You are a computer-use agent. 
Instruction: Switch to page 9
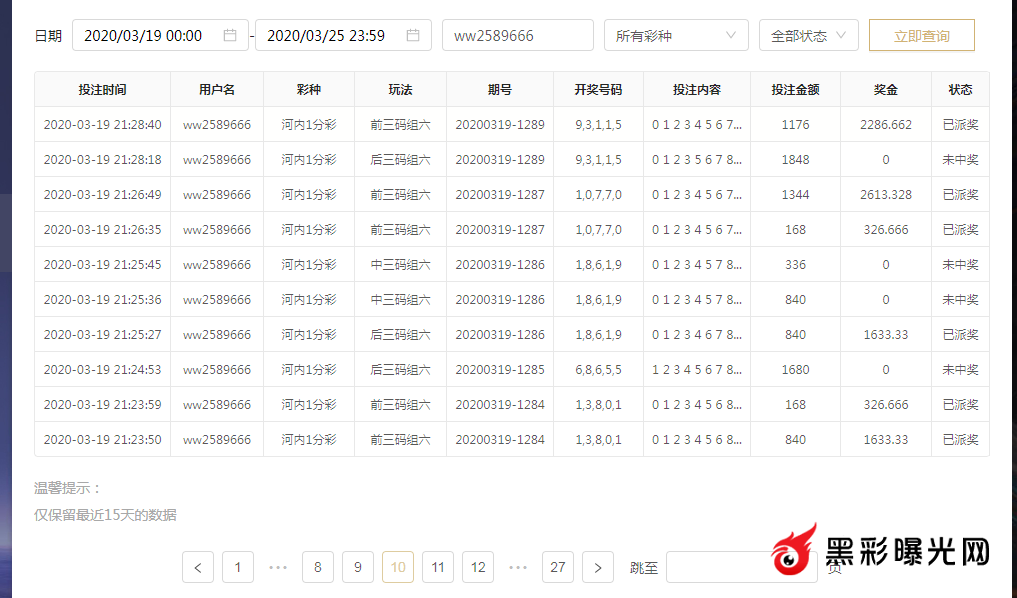358,567
